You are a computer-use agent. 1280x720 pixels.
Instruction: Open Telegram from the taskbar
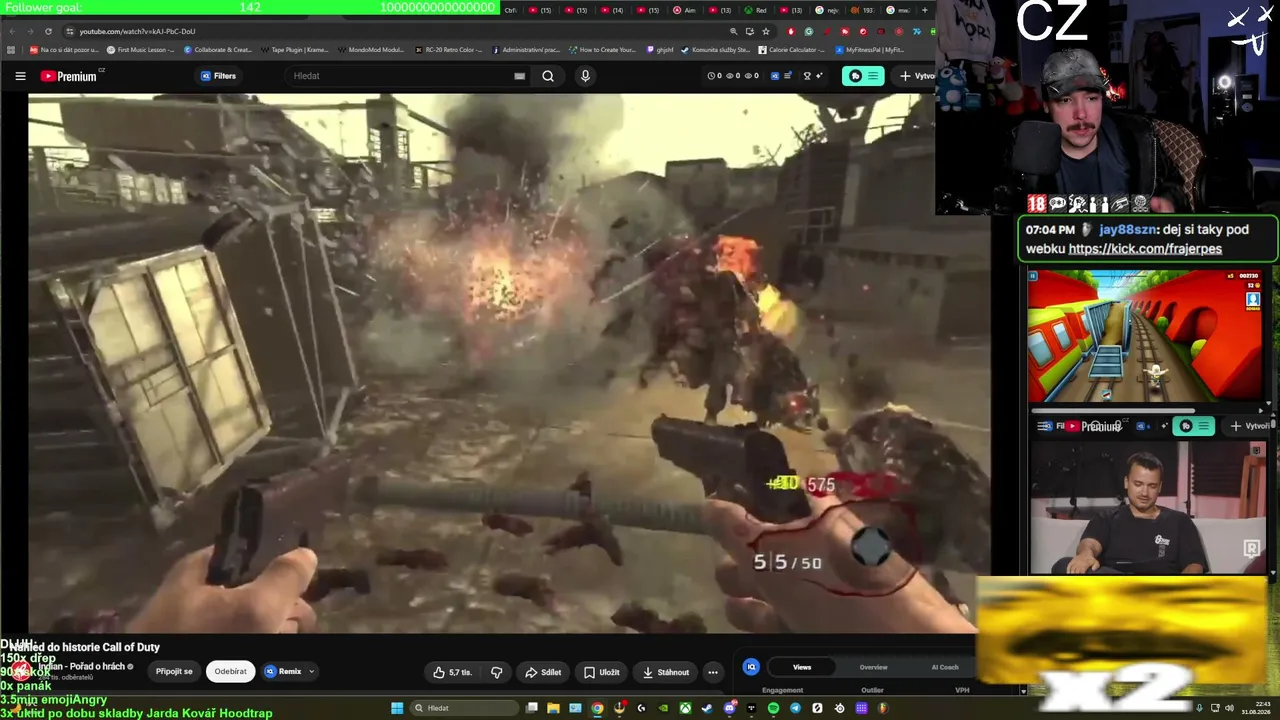coord(795,708)
